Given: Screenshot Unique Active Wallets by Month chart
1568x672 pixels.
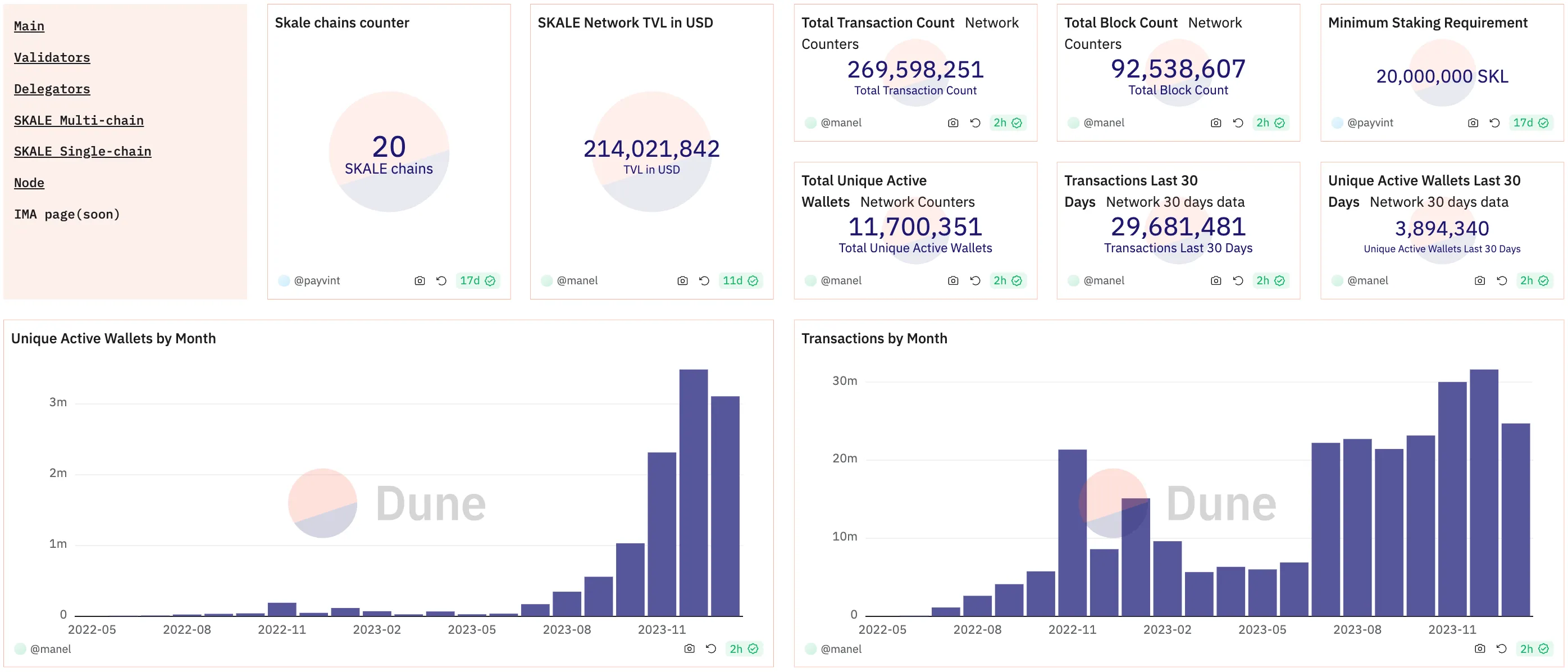Looking at the screenshot, I should (x=689, y=650).
